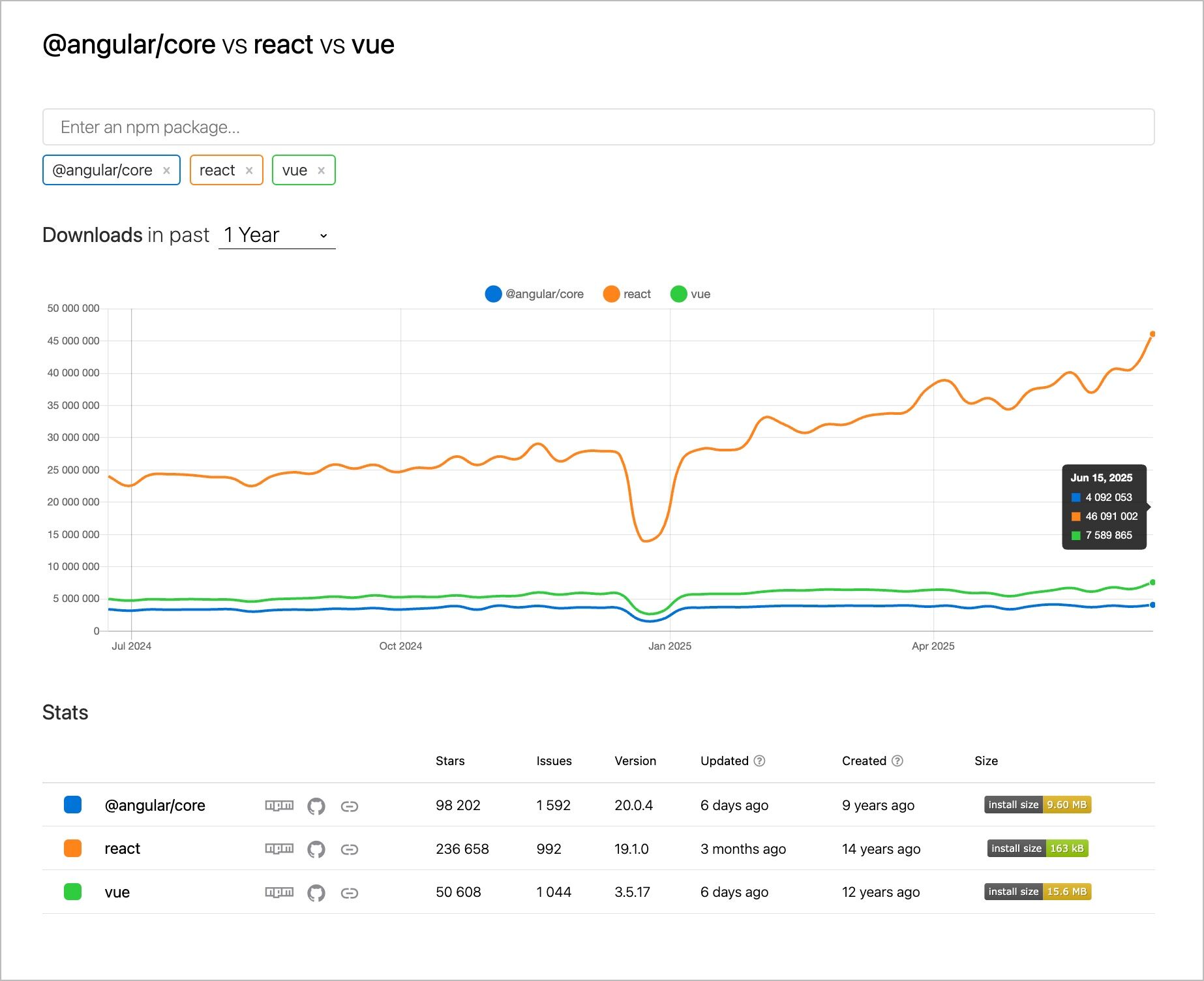
Task: Click the Stats section heading
Action: (65, 712)
